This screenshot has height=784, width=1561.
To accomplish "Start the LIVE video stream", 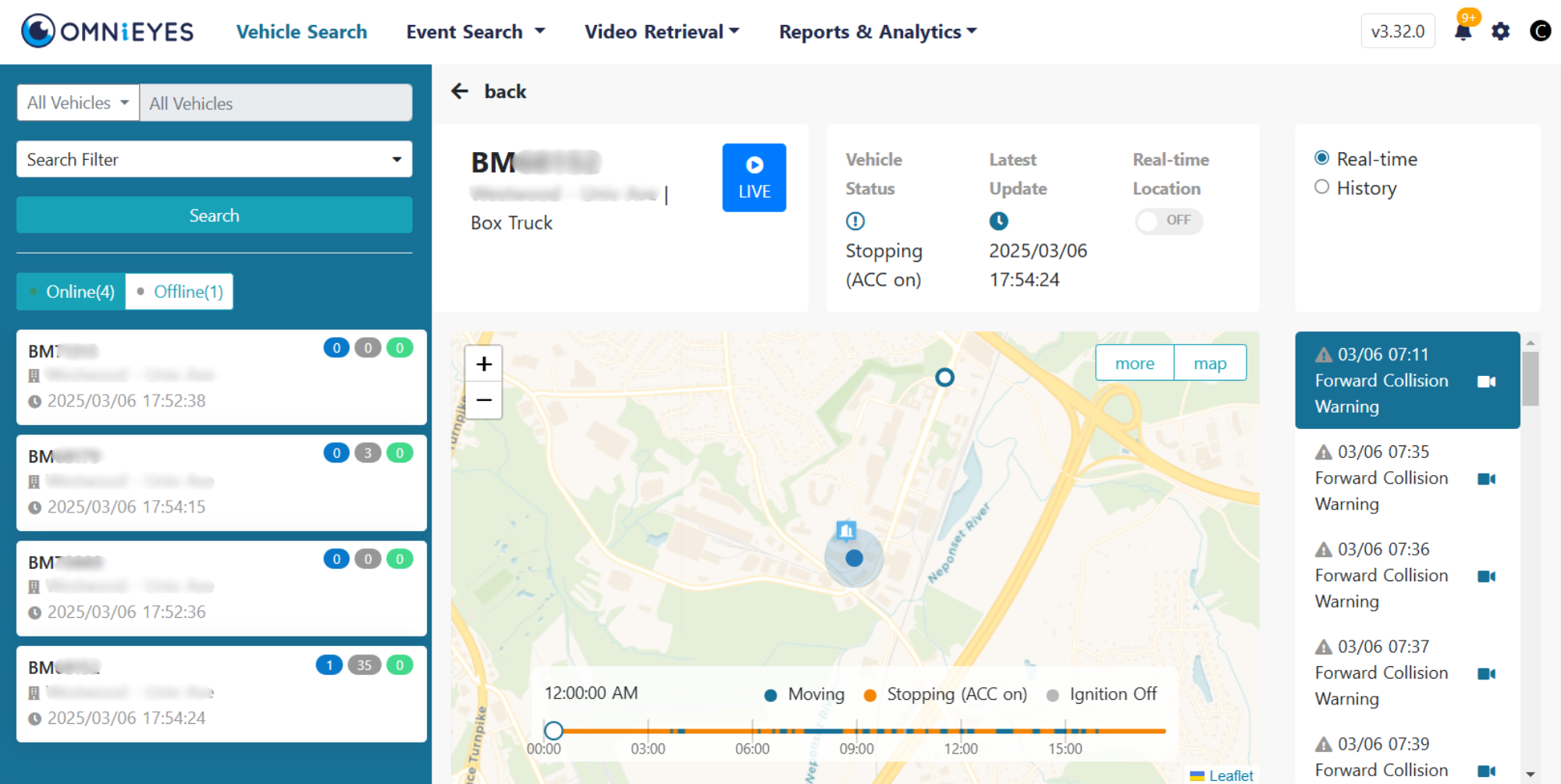I will (x=754, y=178).
